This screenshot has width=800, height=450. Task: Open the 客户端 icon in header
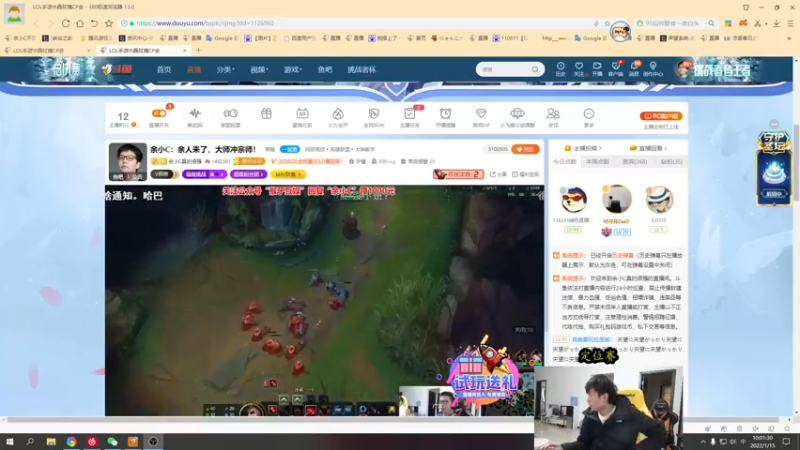point(615,69)
